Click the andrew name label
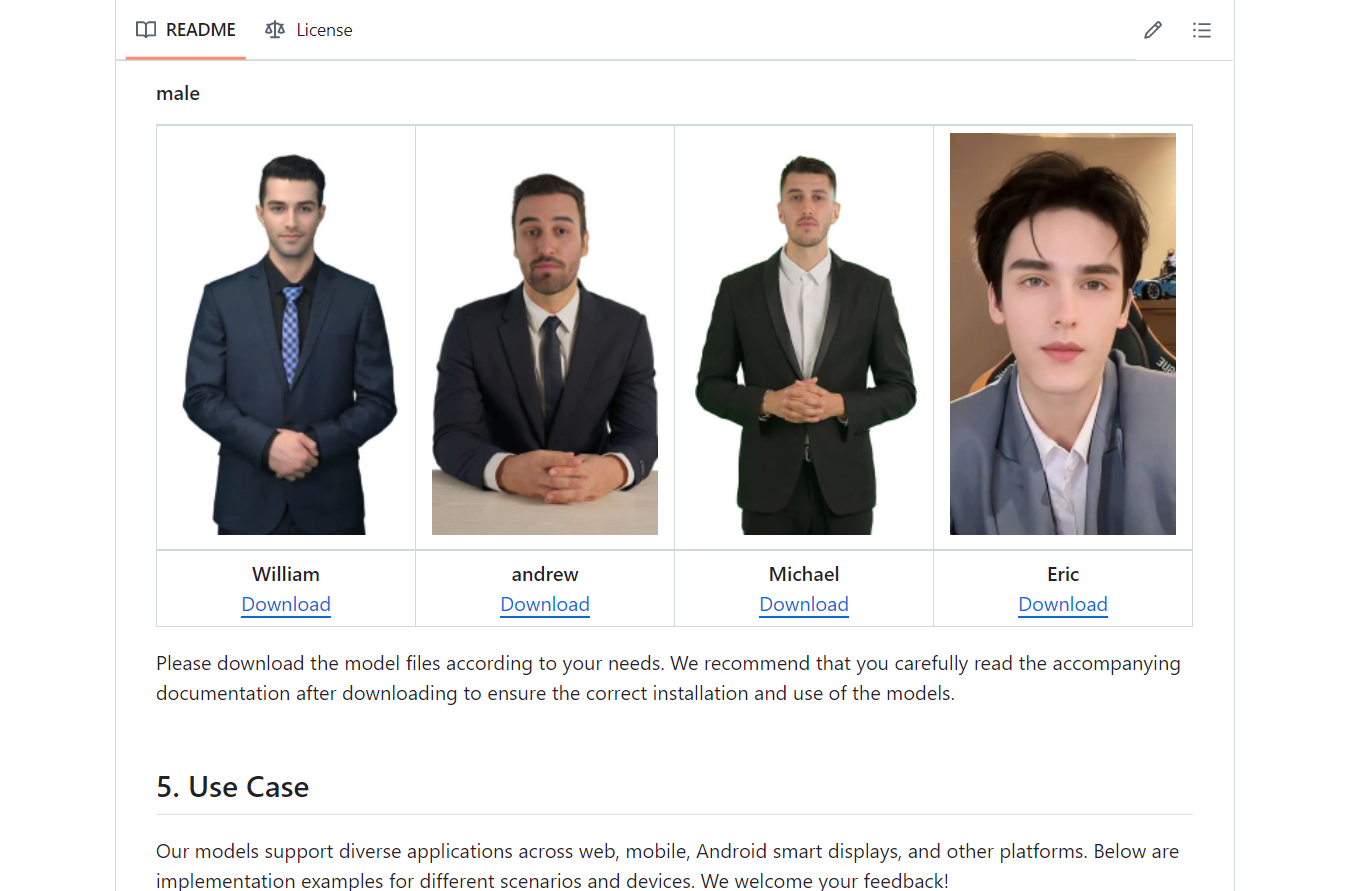1371x891 pixels. [x=545, y=574]
